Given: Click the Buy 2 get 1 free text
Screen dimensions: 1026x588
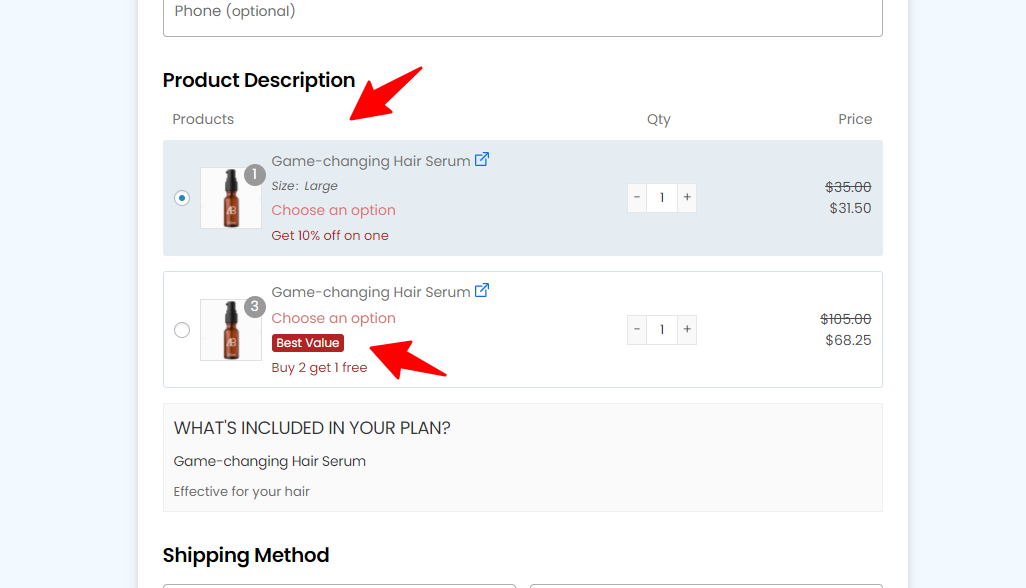Looking at the screenshot, I should pos(319,367).
